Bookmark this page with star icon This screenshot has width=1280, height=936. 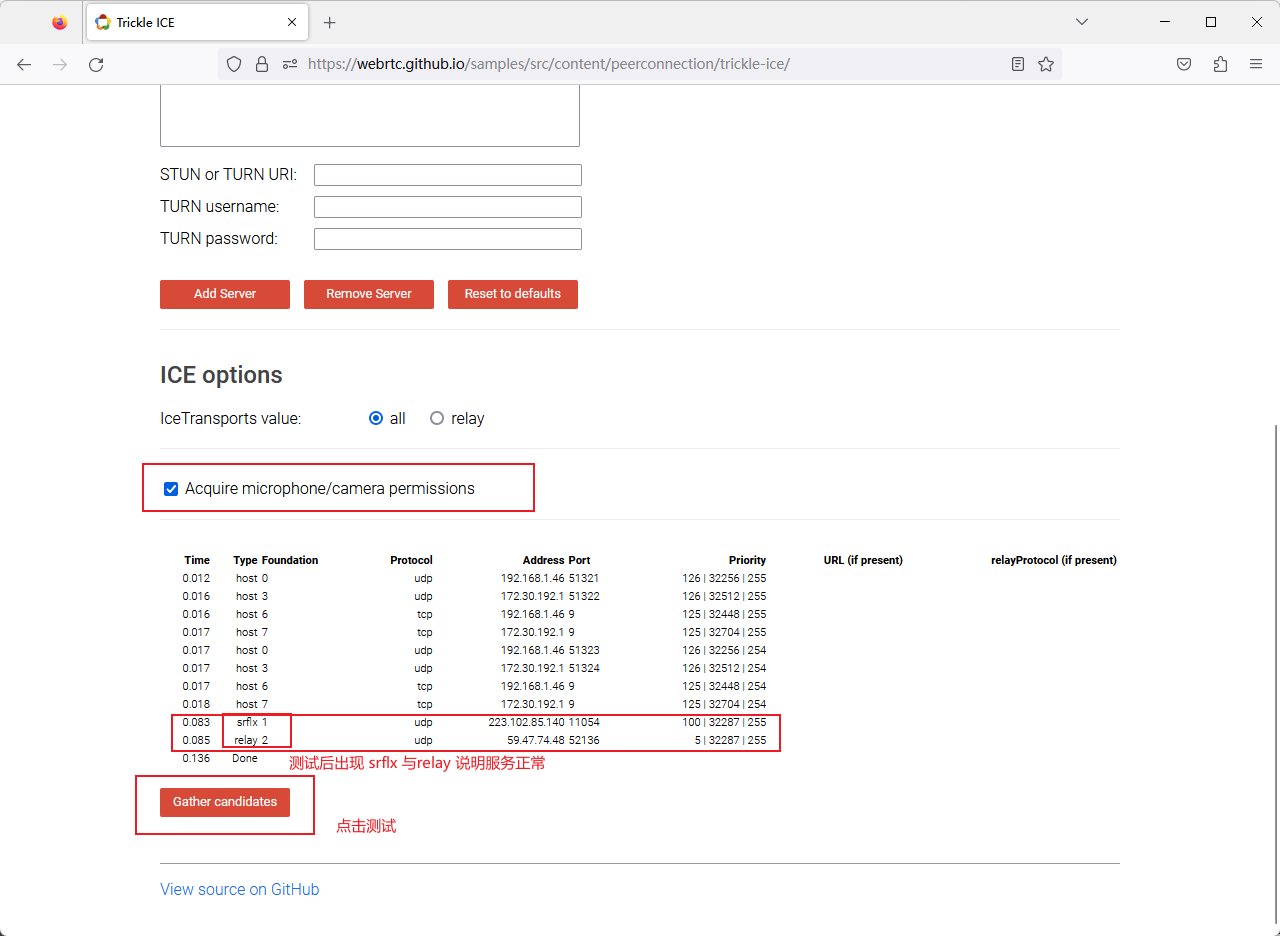pyautogui.click(x=1046, y=64)
